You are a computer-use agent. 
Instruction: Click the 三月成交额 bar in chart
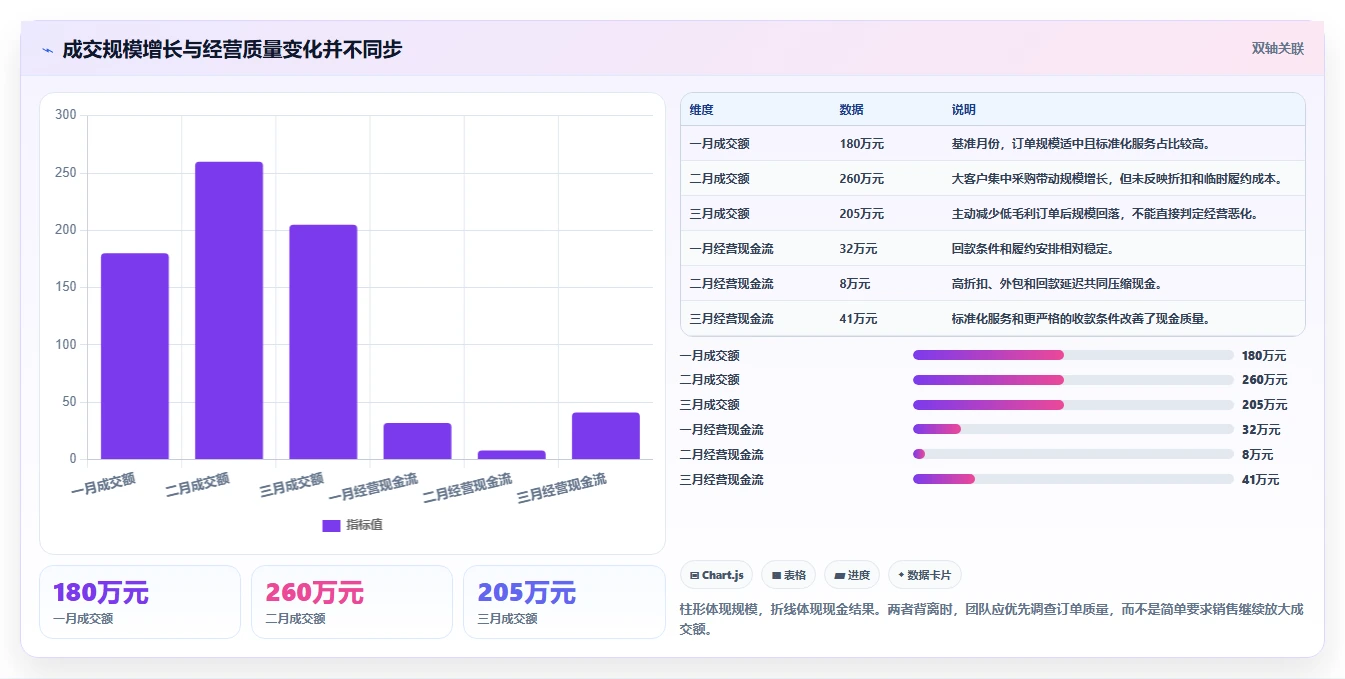pos(323,342)
